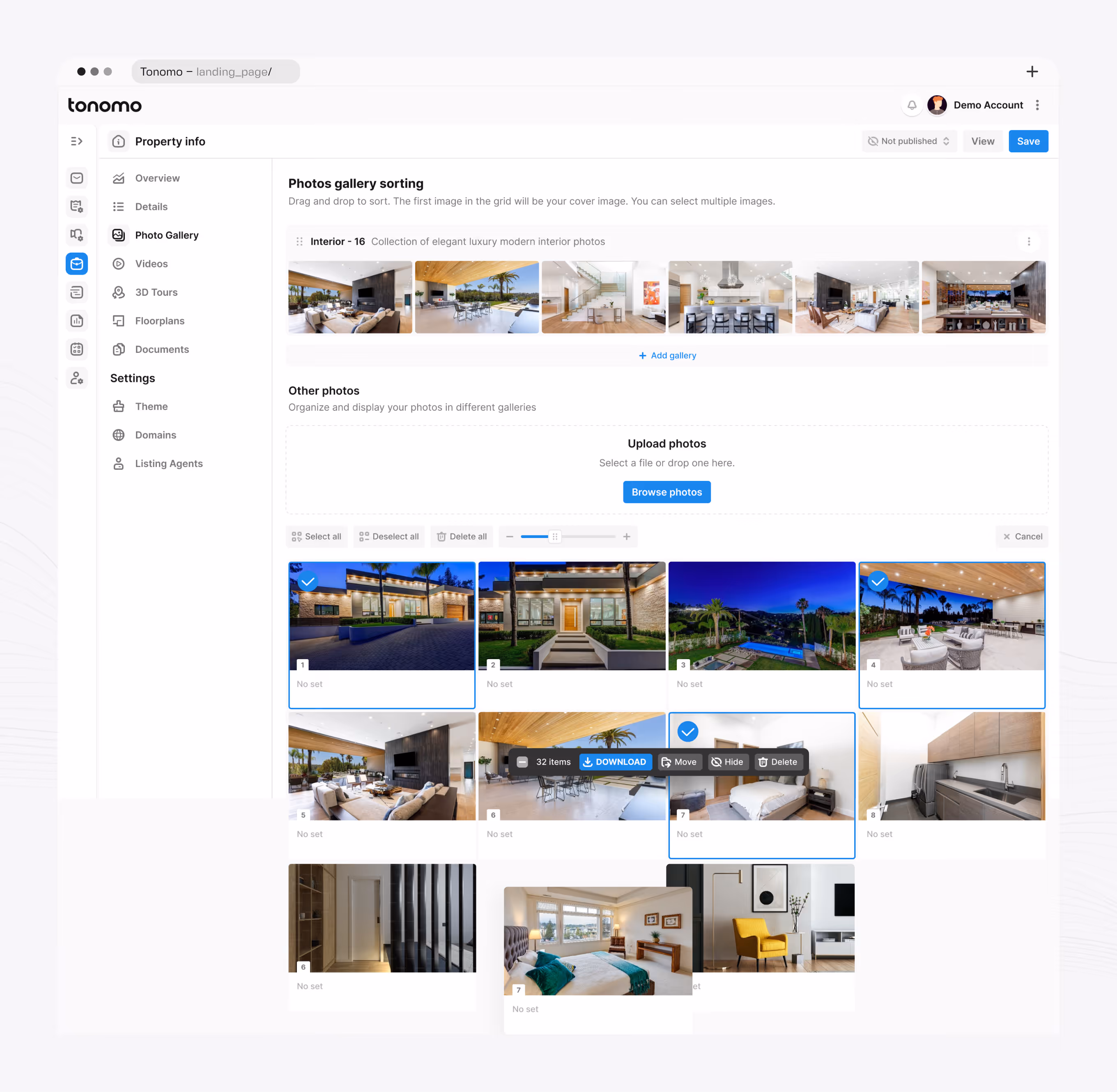The width and height of the screenshot is (1117, 1092).
Task: Uncheck the selected bedroom photo 7
Action: (687, 731)
